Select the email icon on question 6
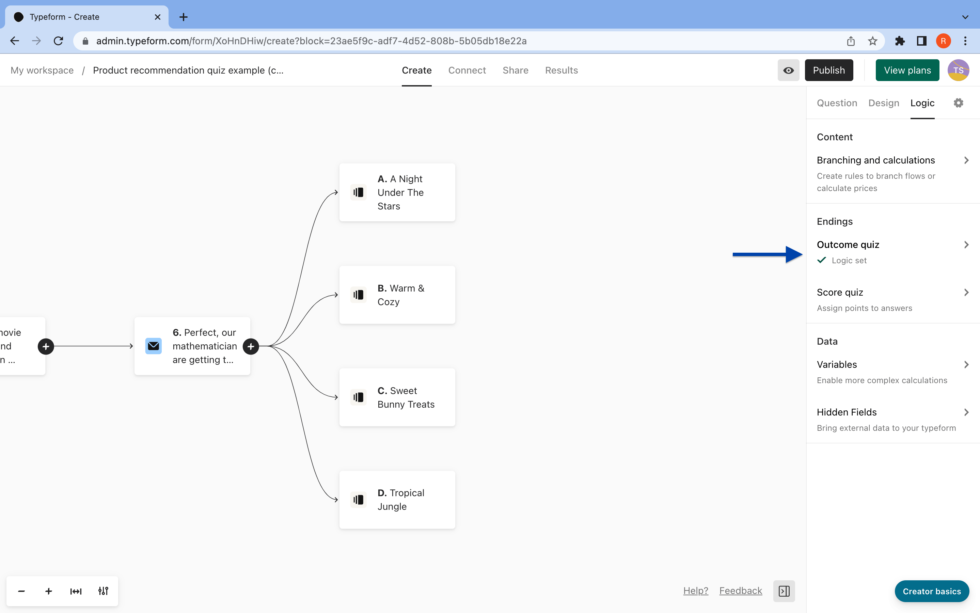This screenshot has width=980, height=613. pos(153,346)
